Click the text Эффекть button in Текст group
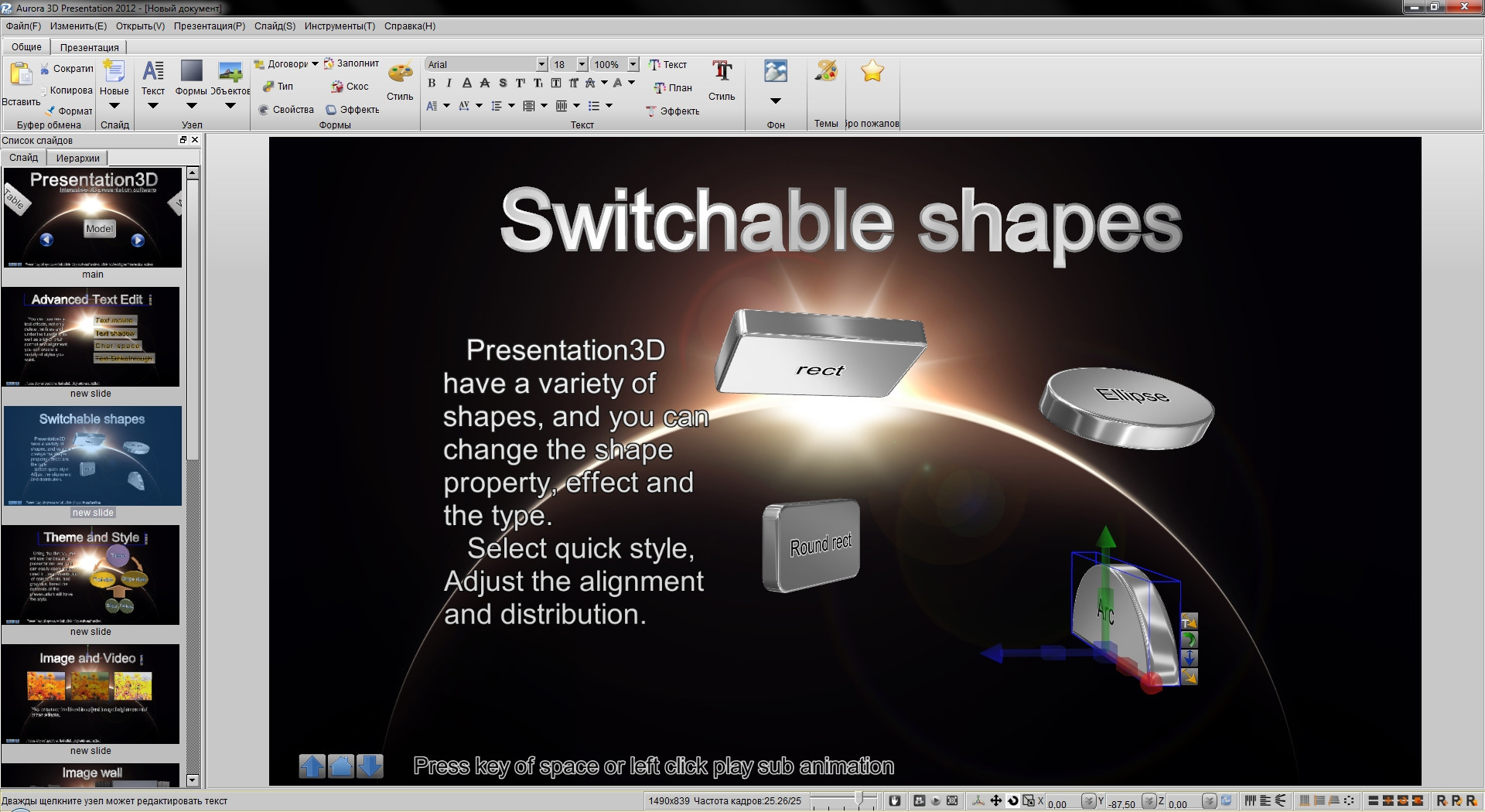This screenshot has width=1485, height=812. (x=673, y=111)
